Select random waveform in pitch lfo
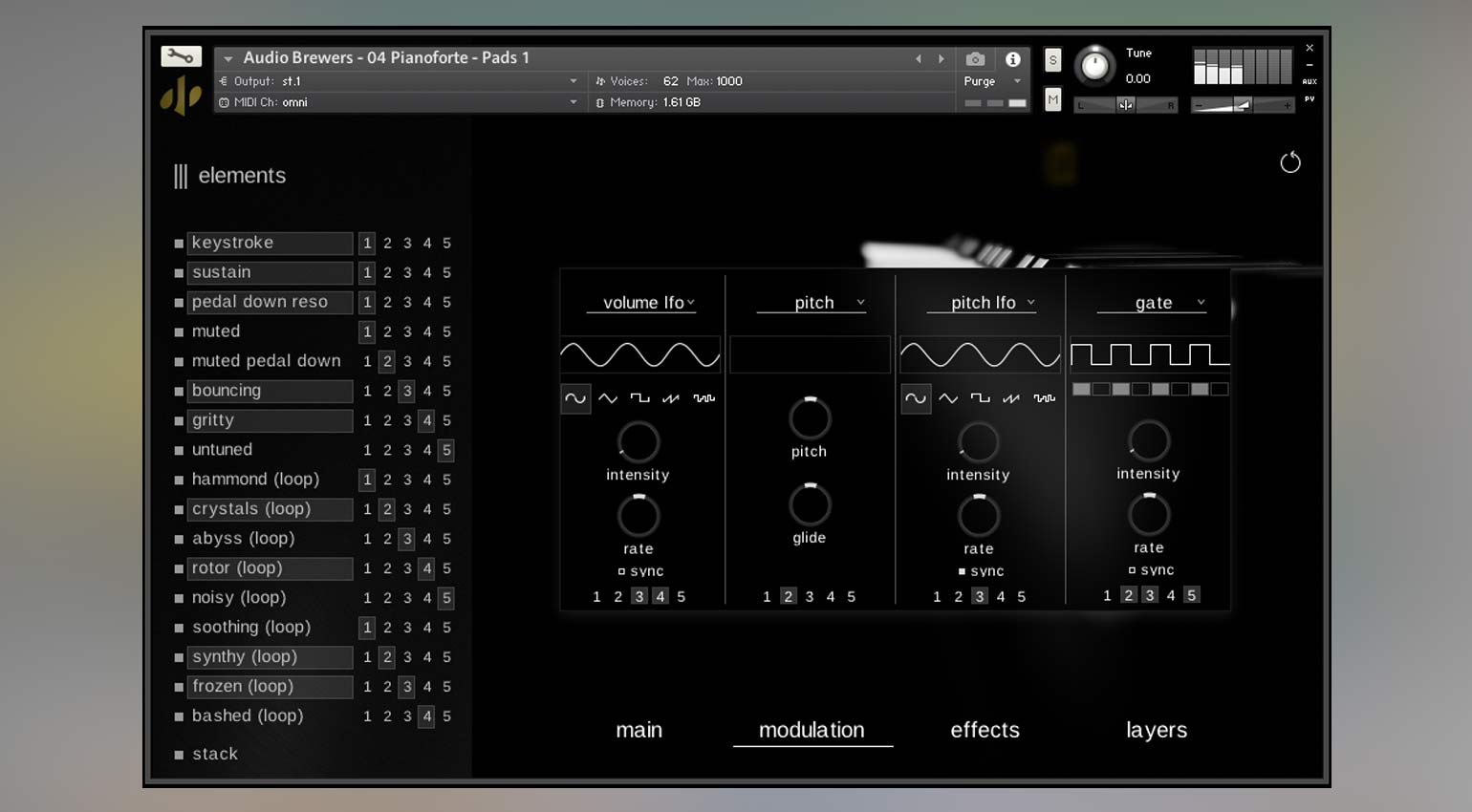 pos(1045,398)
